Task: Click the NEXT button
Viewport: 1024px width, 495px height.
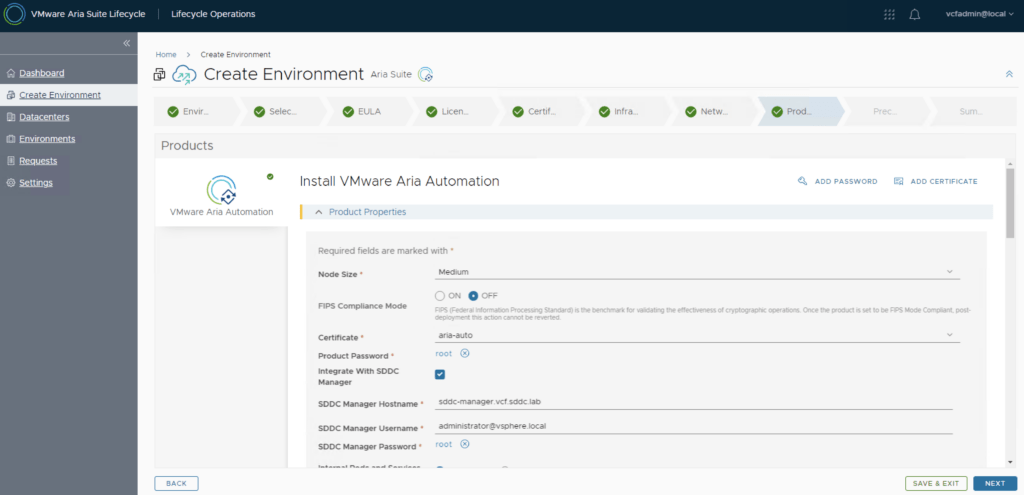Action: click(x=994, y=483)
